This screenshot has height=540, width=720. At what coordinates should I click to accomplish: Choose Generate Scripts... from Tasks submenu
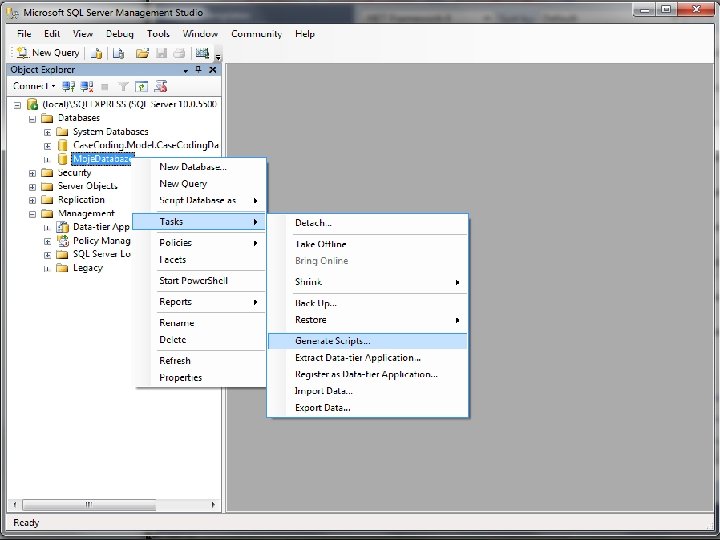pyautogui.click(x=367, y=341)
